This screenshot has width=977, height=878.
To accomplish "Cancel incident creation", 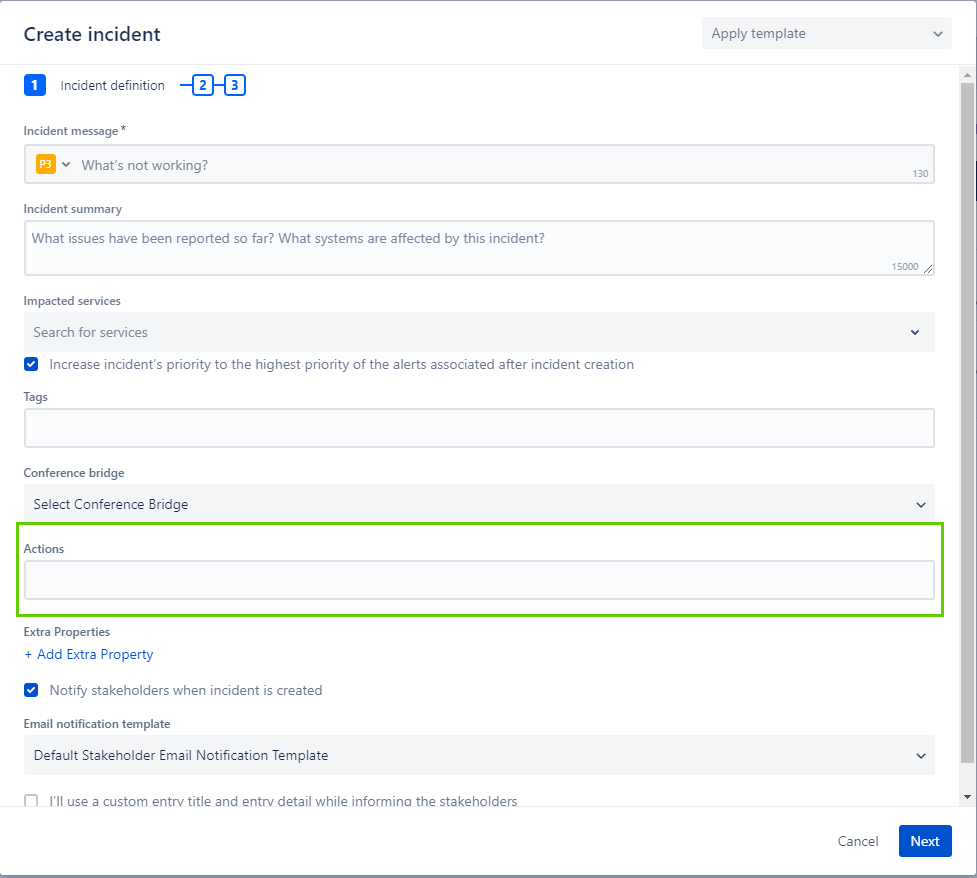I will (x=857, y=841).
